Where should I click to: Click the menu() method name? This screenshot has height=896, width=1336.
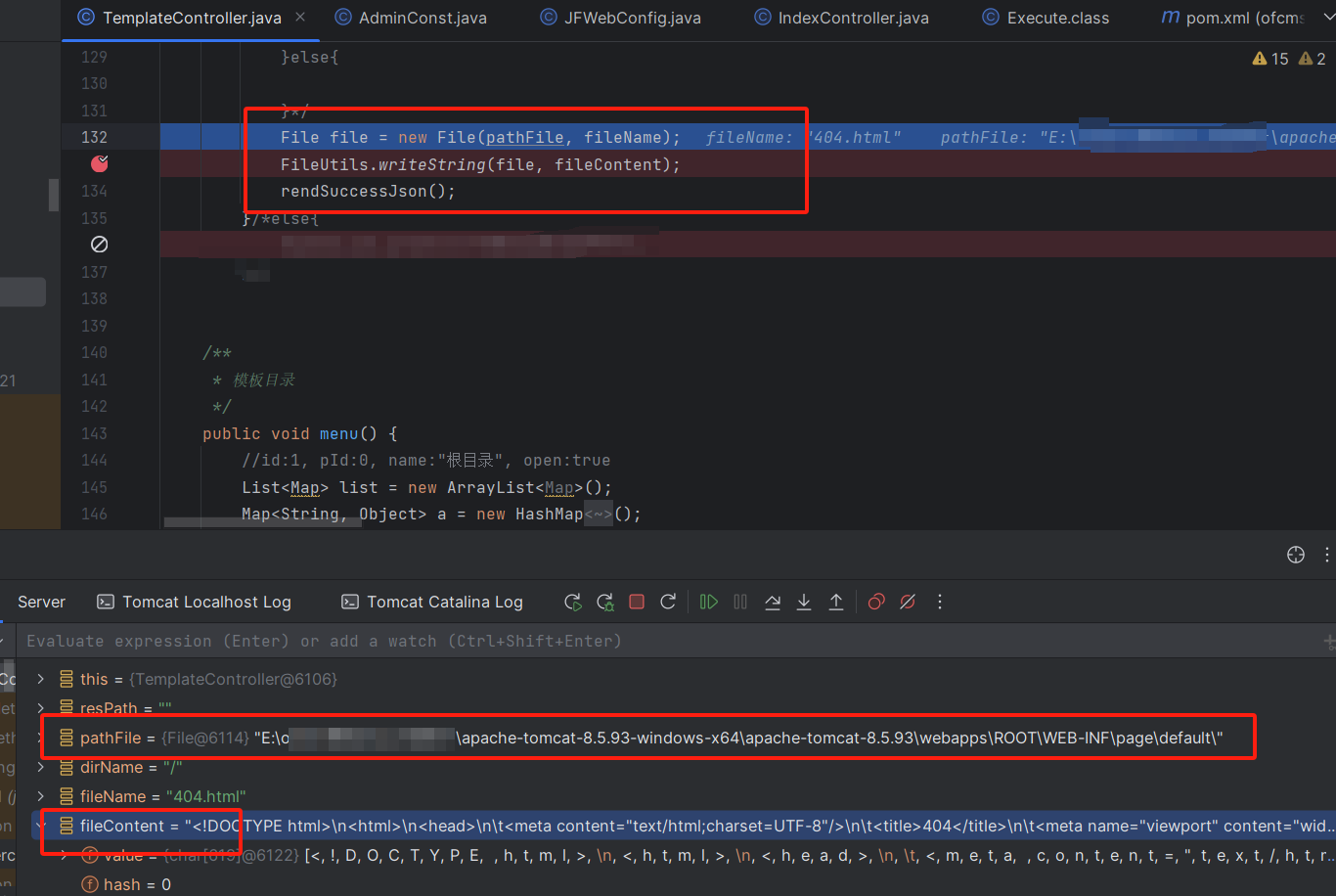[x=339, y=433]
